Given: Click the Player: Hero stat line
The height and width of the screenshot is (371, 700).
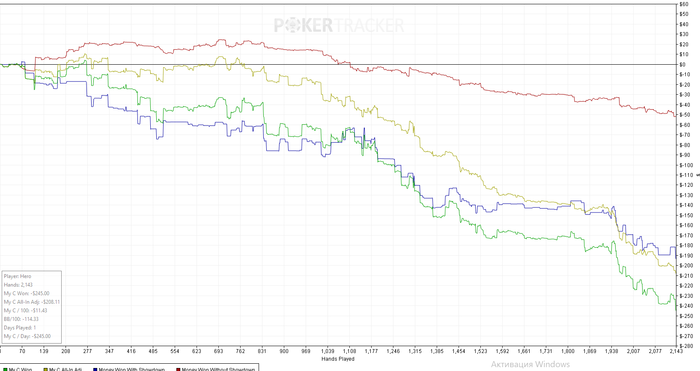Looking at the screenshot, I should (17, 276).
